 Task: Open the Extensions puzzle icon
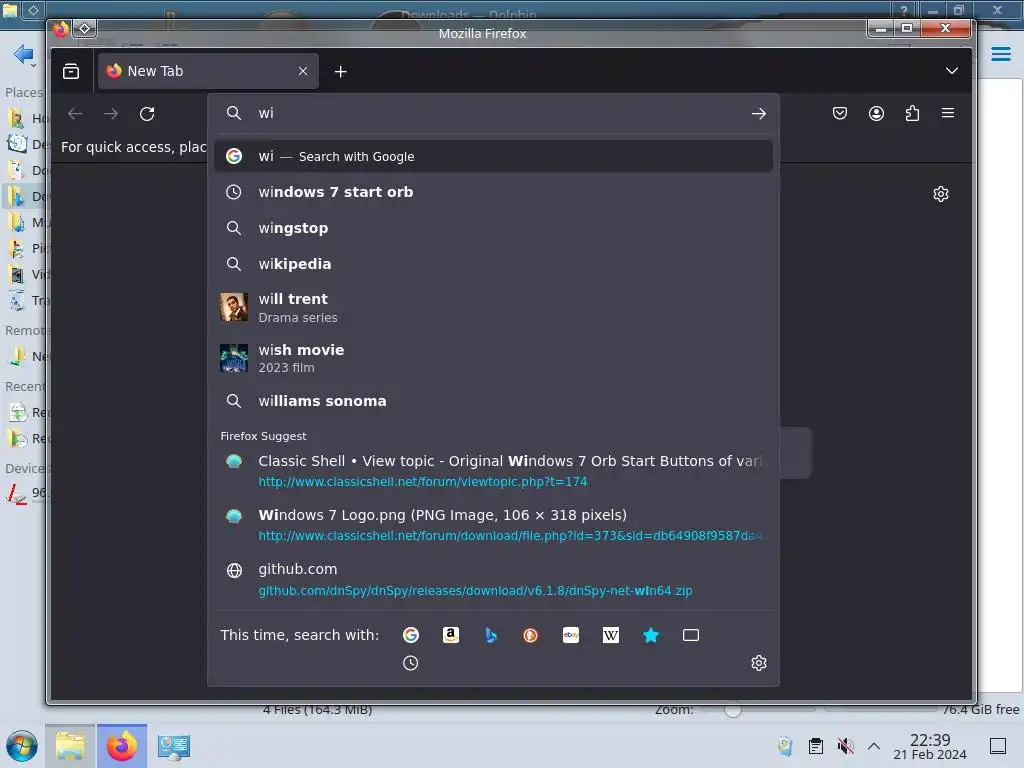point(912,113)
